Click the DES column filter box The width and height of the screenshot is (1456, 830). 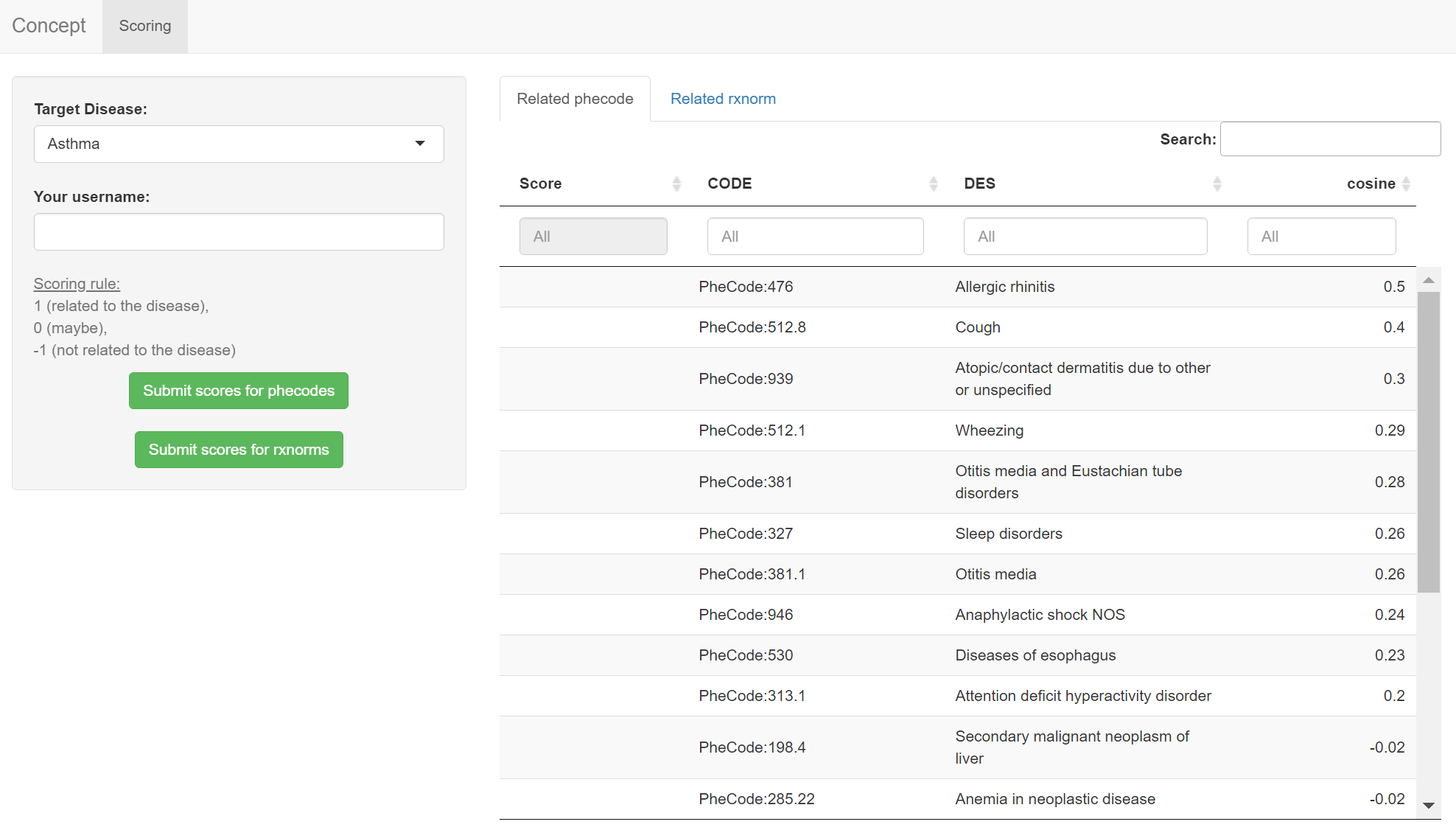point(1085,237)
